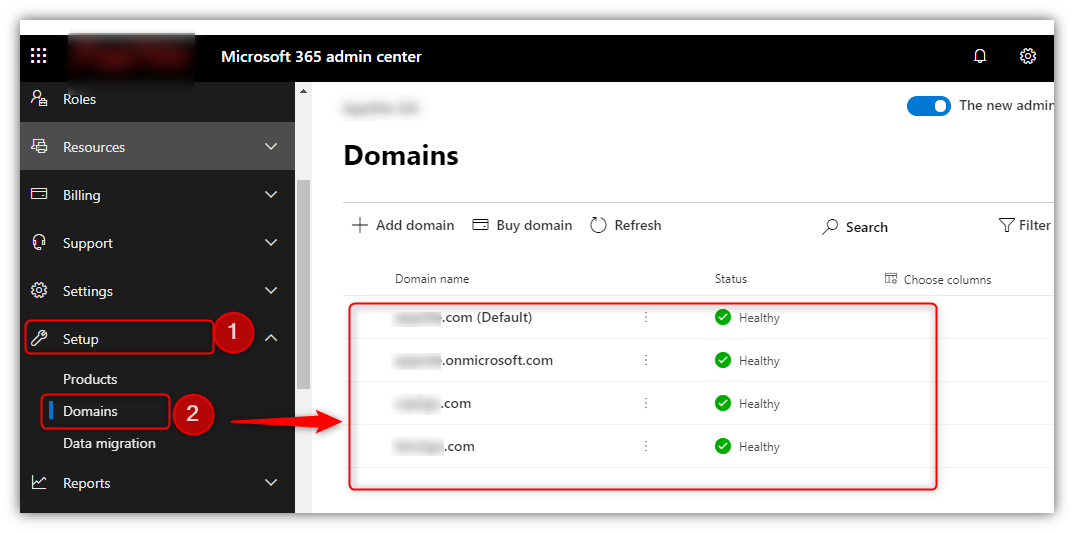Viewport: 1074px width, 533px height.
Task: Click the sidebar scroll up arrow
Action: pos(303,91)
